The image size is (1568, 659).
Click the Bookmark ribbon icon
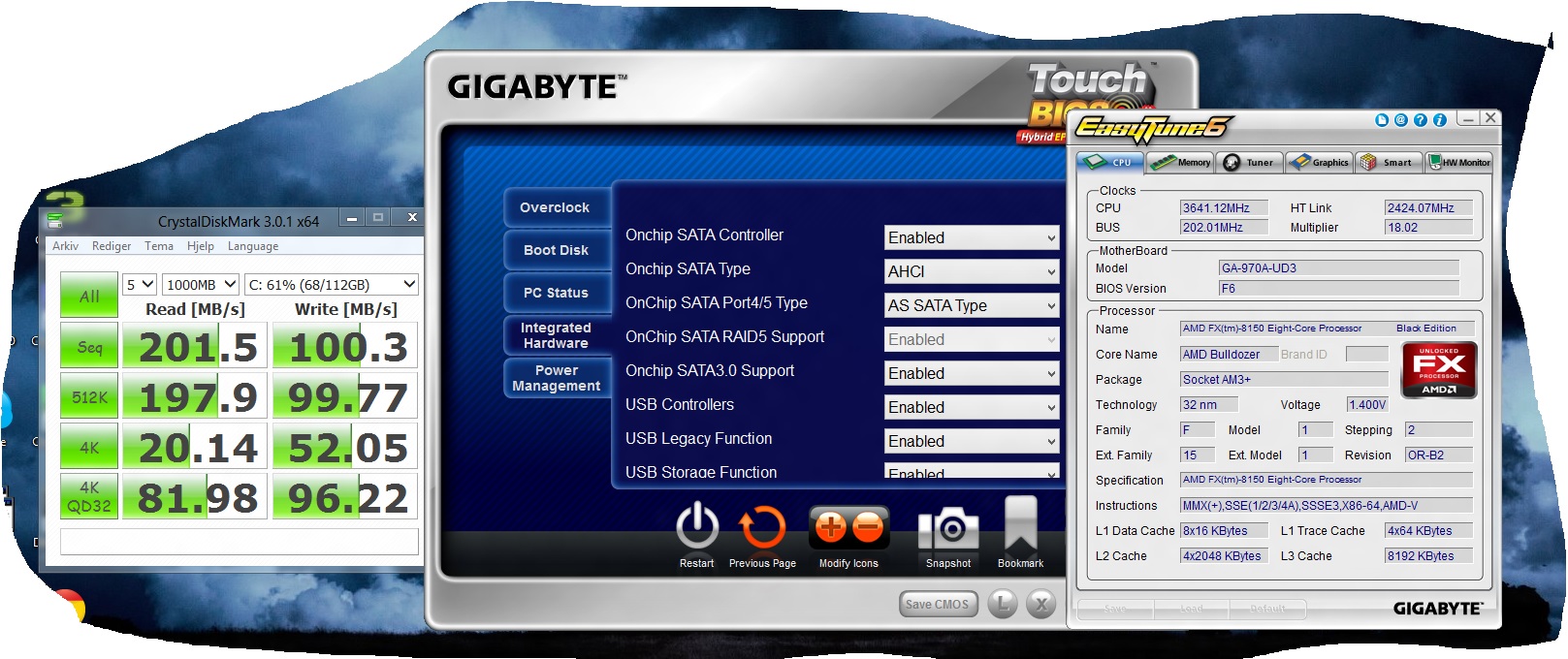tap(1021, 524)
